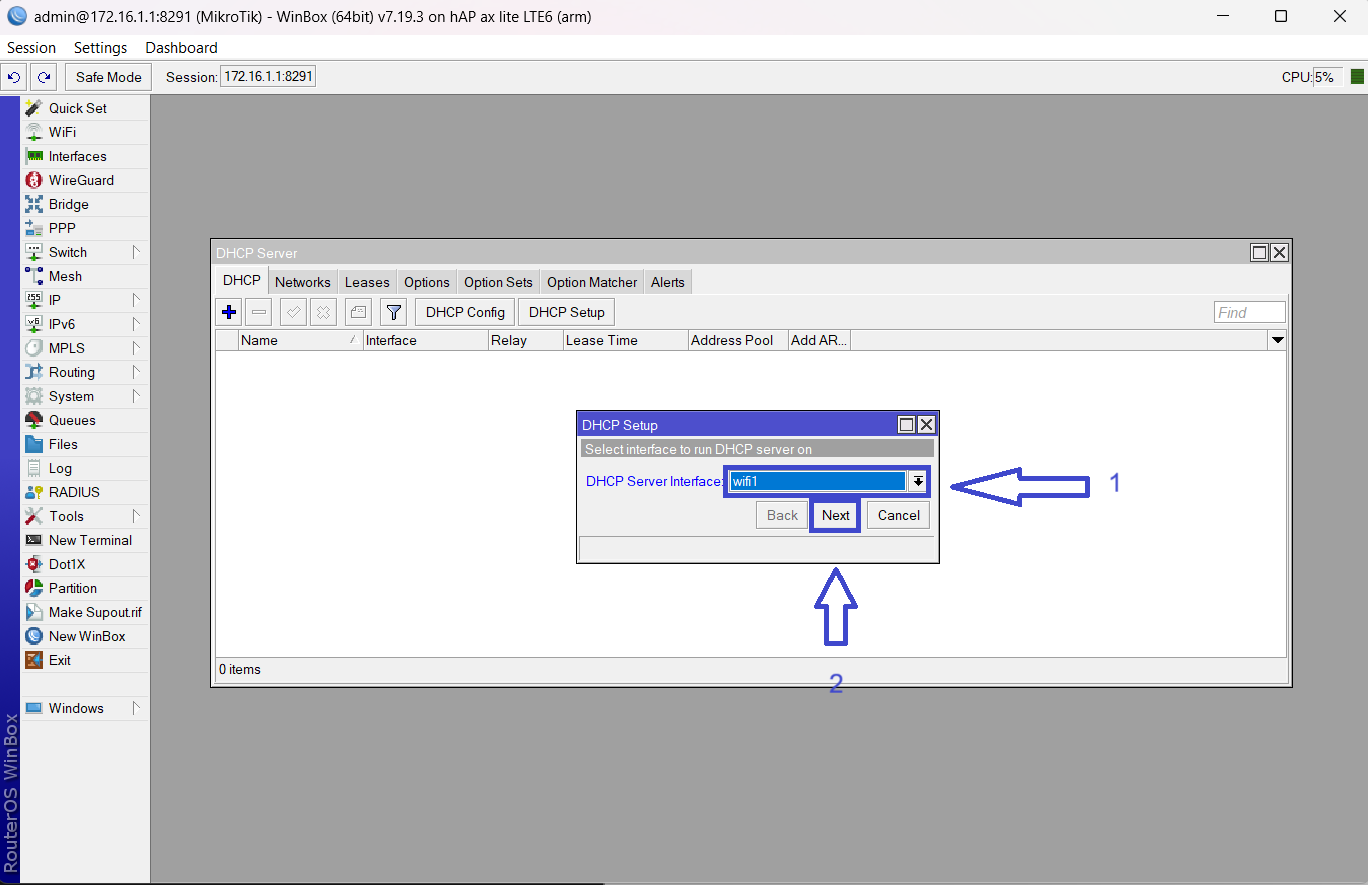Open the RADIUS sidebar item
1368x885 pixels.
pyautogui.click(x=85, y=492)
